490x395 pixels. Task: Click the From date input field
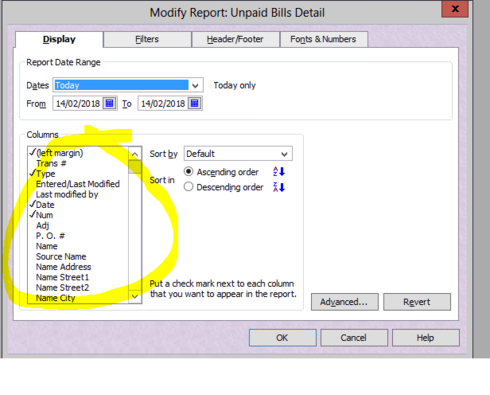click(x=78, y=103)
